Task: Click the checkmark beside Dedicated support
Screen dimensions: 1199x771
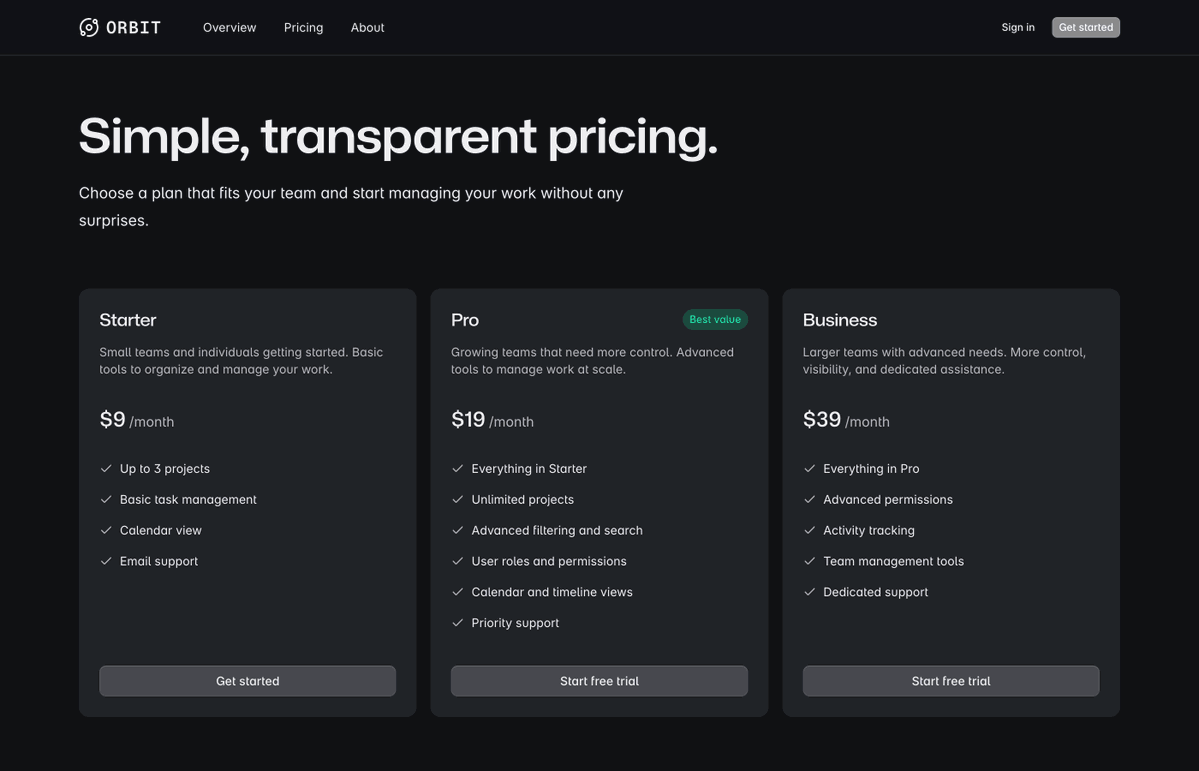Action: tap(810, 592)
